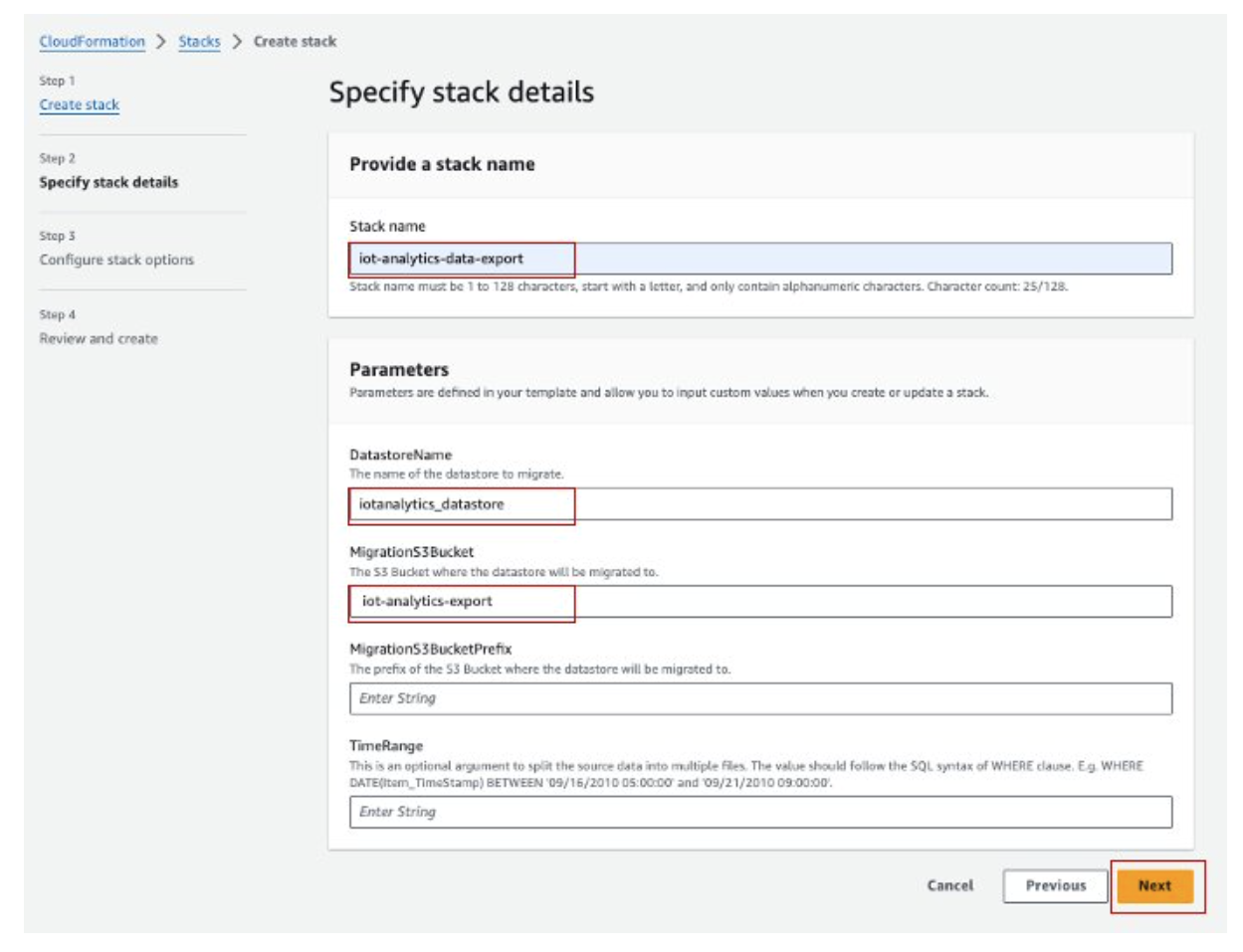1243x952 pixels.
Task: Click the Parameters section heading
Action: click(398, 369)
